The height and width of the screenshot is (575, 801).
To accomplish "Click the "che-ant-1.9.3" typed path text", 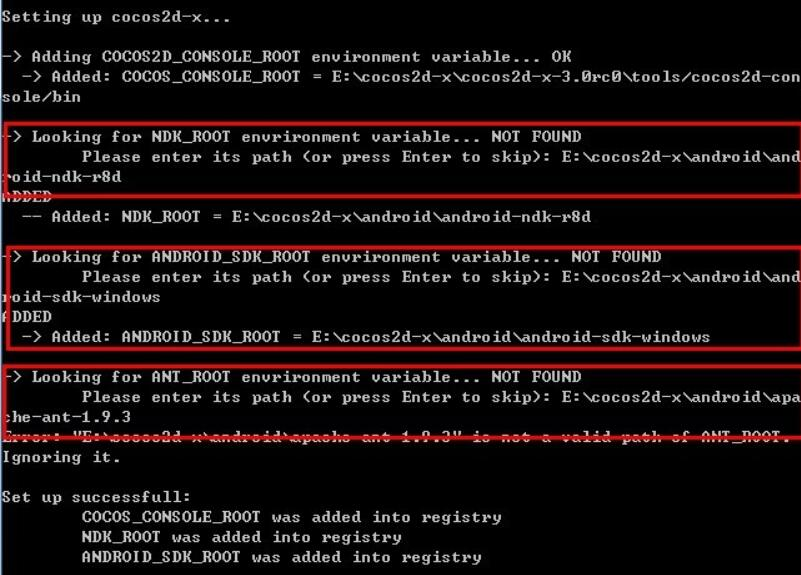I will [67, 417].
